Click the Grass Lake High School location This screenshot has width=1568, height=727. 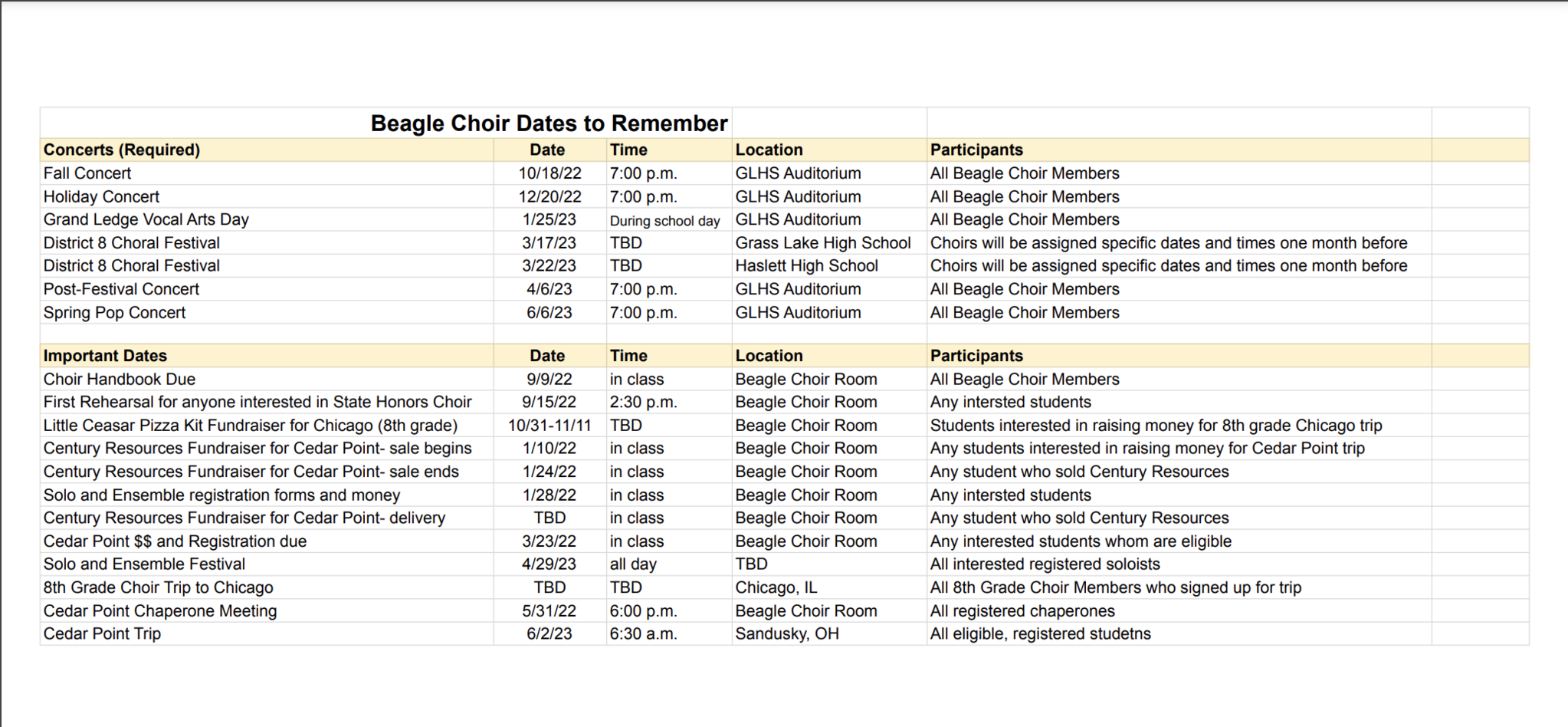pyautogui.click(x=823, y=243)
